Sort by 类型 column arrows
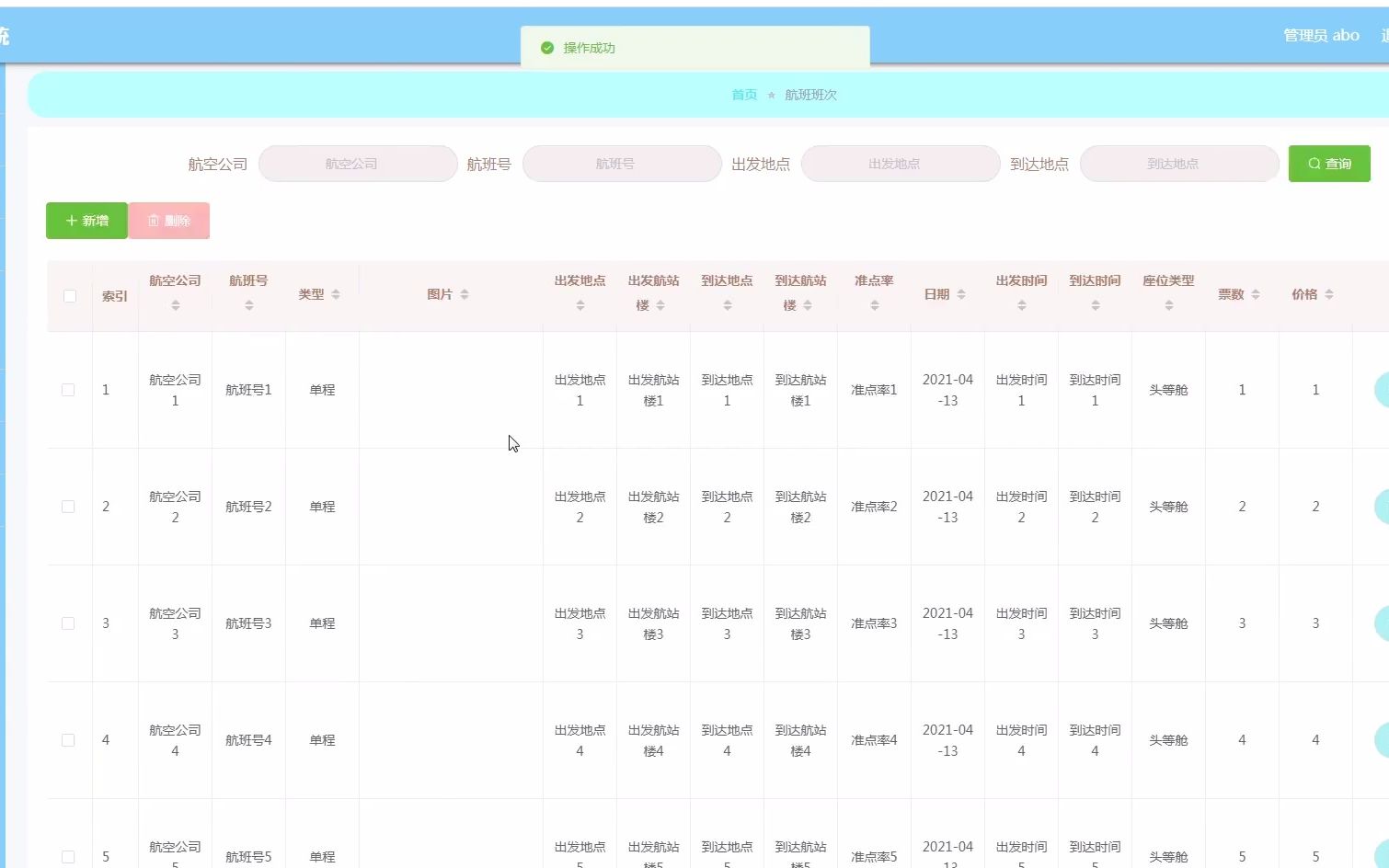Screen dimensions: 1389x868 pos(336,294)
